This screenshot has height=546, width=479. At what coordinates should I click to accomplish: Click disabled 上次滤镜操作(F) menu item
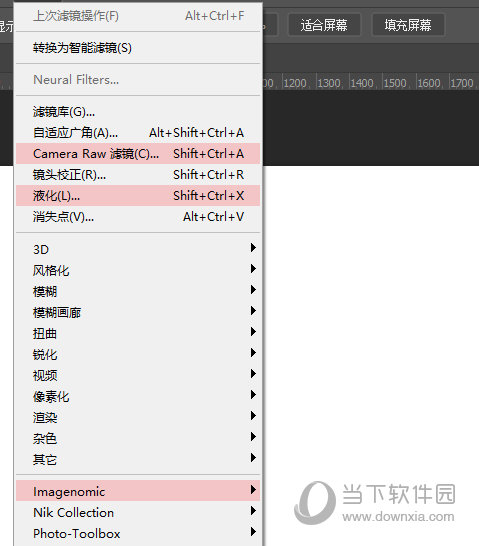(x=138, y=16)
